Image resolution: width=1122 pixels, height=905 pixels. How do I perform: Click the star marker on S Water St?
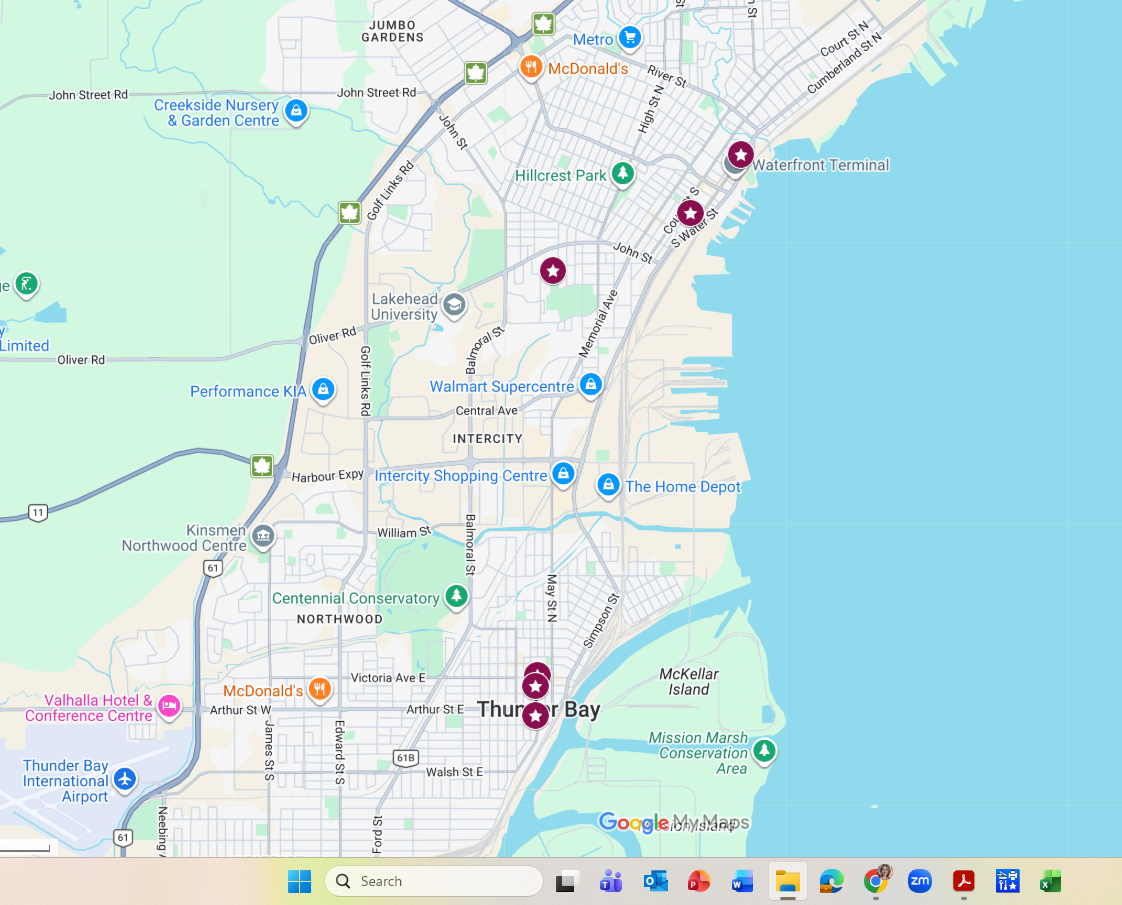click(690, 213)
